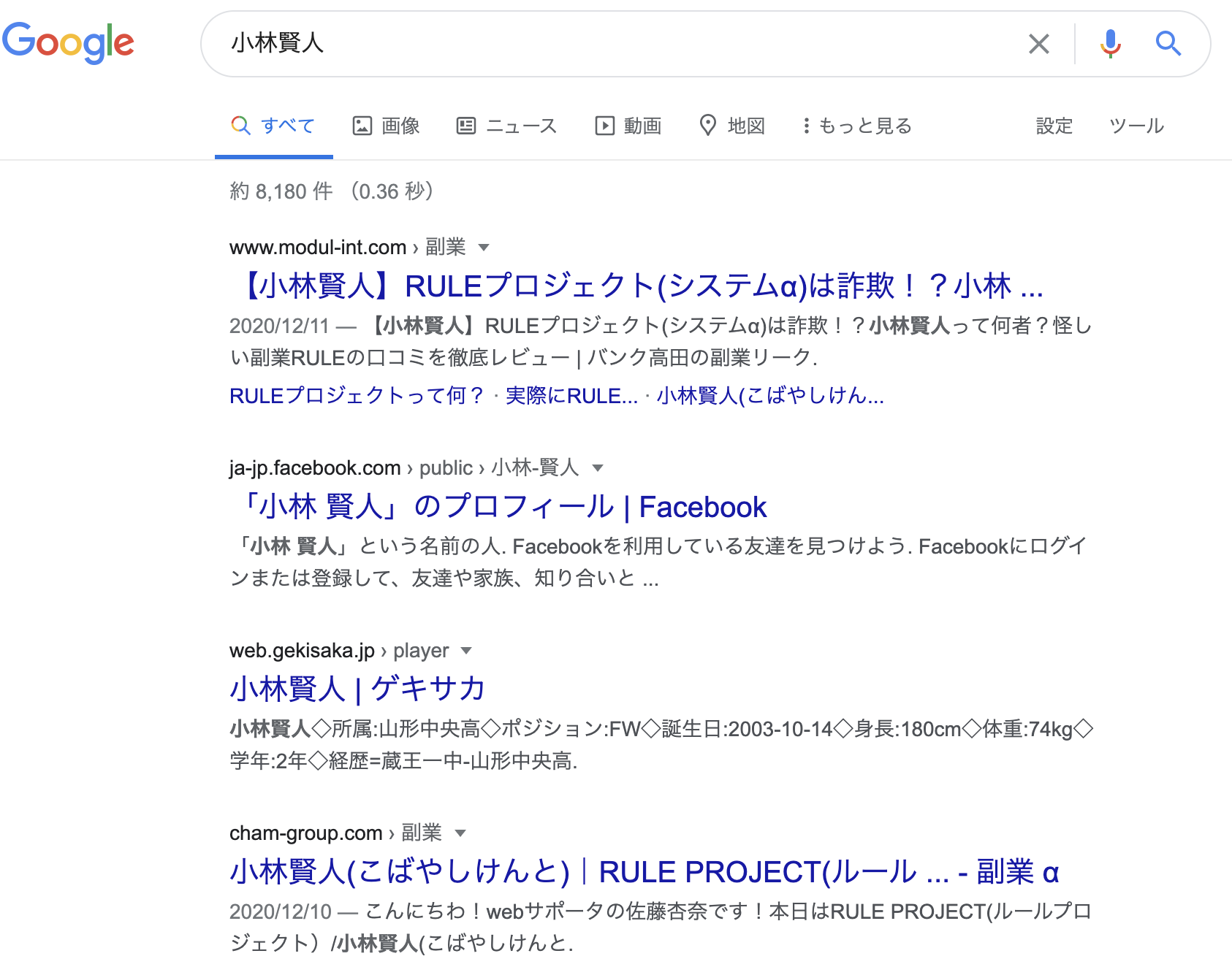Screen dimensions: 1232x967
Task: Open sitelink RULEプロジェクトって何？
Action: pyautogui.click(x=357, y=396)
